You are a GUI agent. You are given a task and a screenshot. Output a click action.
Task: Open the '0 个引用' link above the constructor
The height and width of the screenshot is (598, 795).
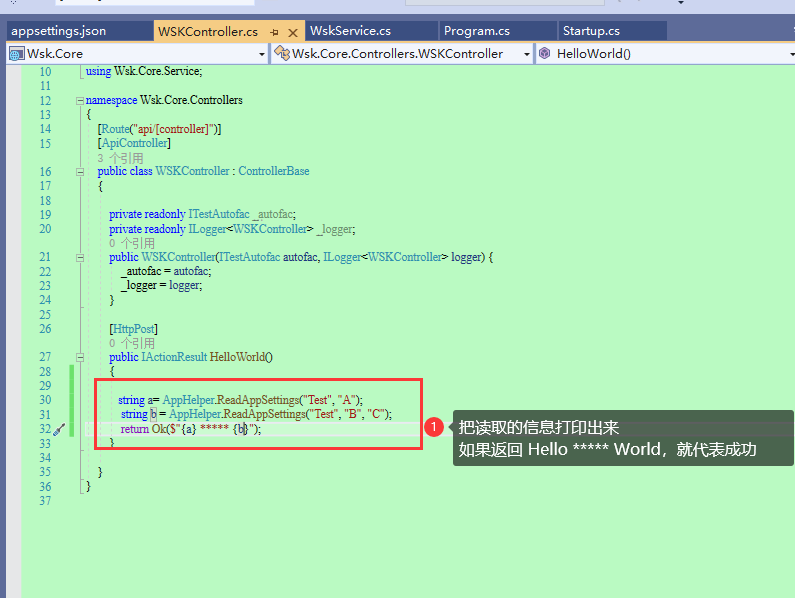coord(132,243)
